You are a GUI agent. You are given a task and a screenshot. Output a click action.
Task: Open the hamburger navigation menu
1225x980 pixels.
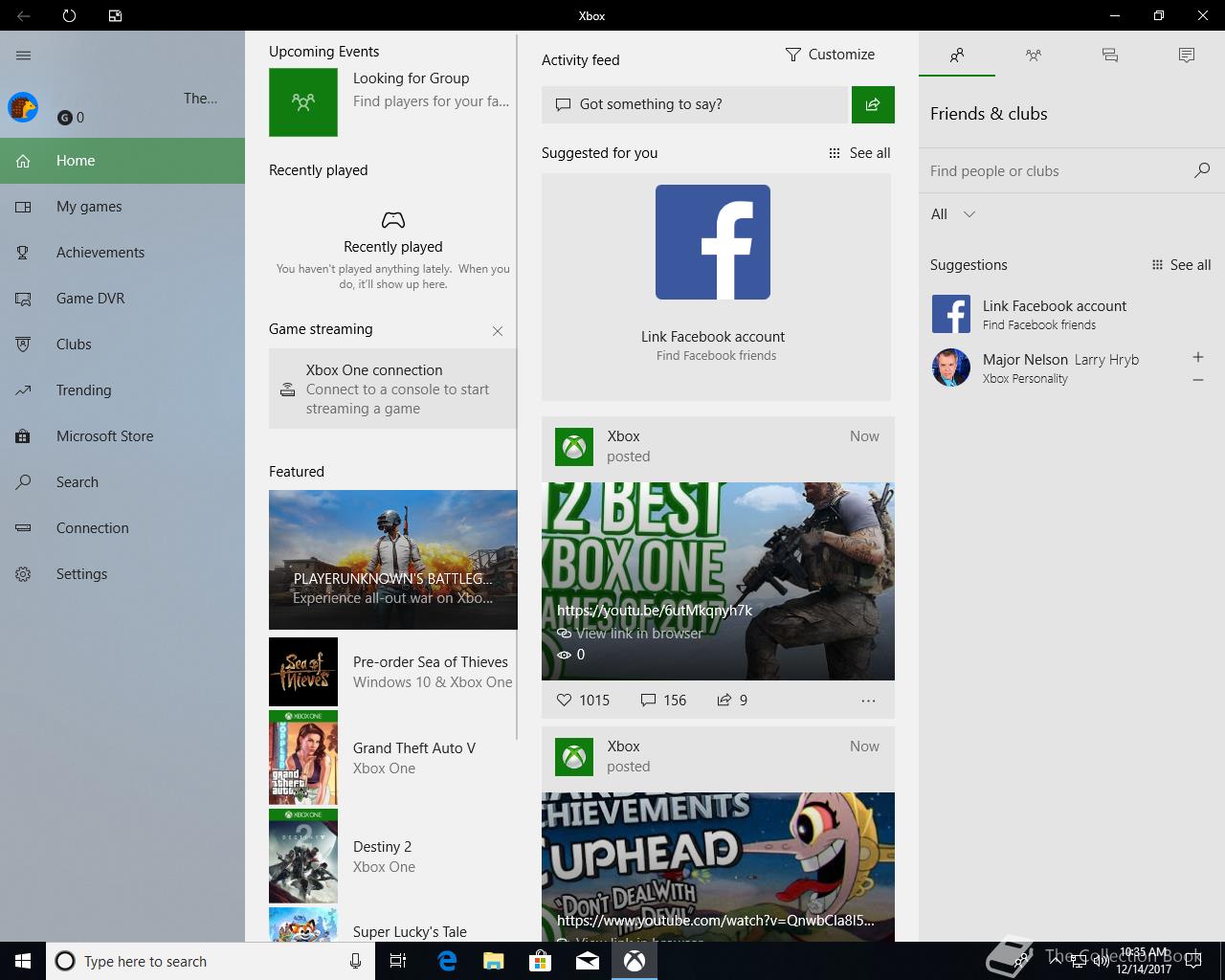click(x=24, y=56)
